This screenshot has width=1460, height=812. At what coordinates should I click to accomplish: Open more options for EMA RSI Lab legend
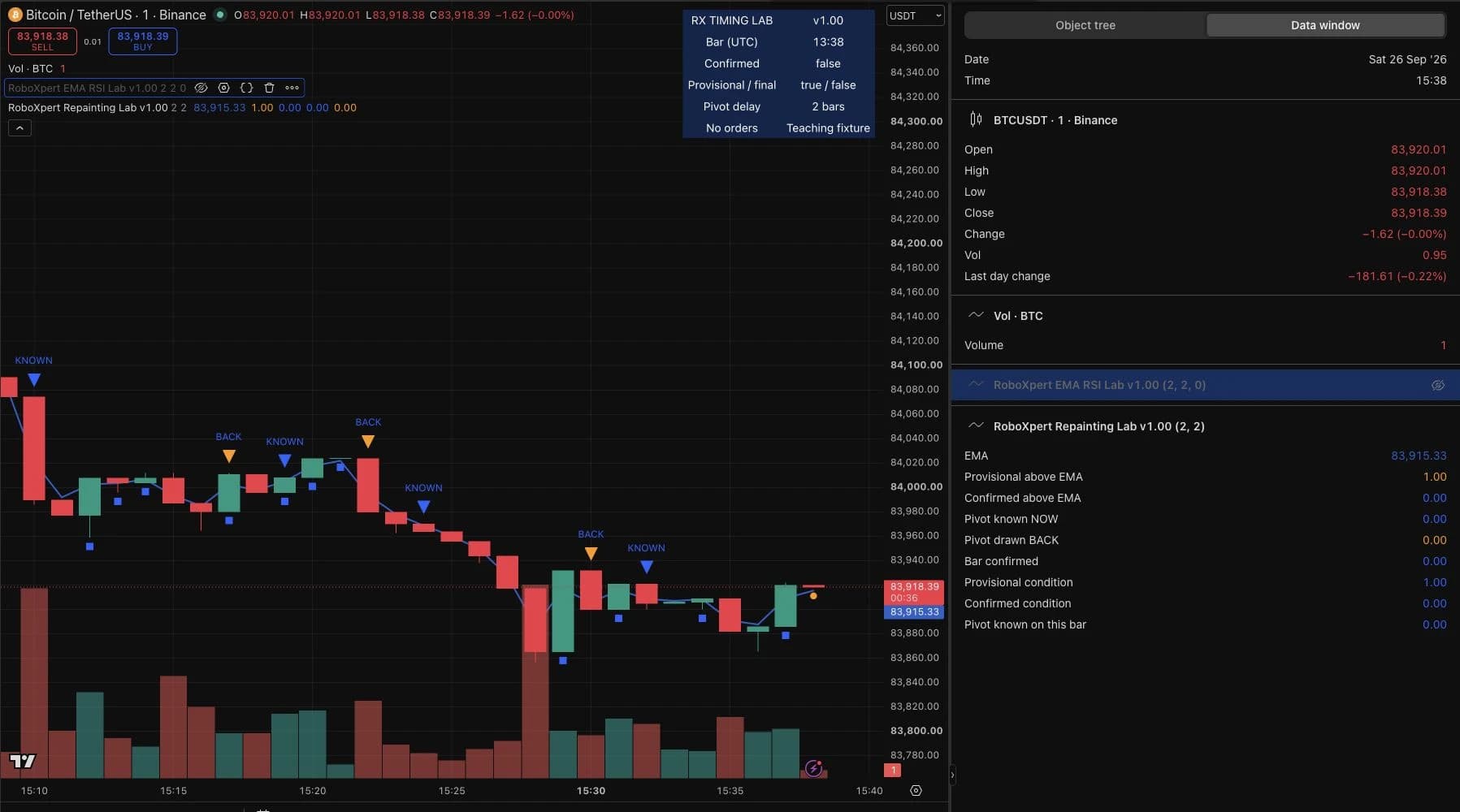point(292,88)
